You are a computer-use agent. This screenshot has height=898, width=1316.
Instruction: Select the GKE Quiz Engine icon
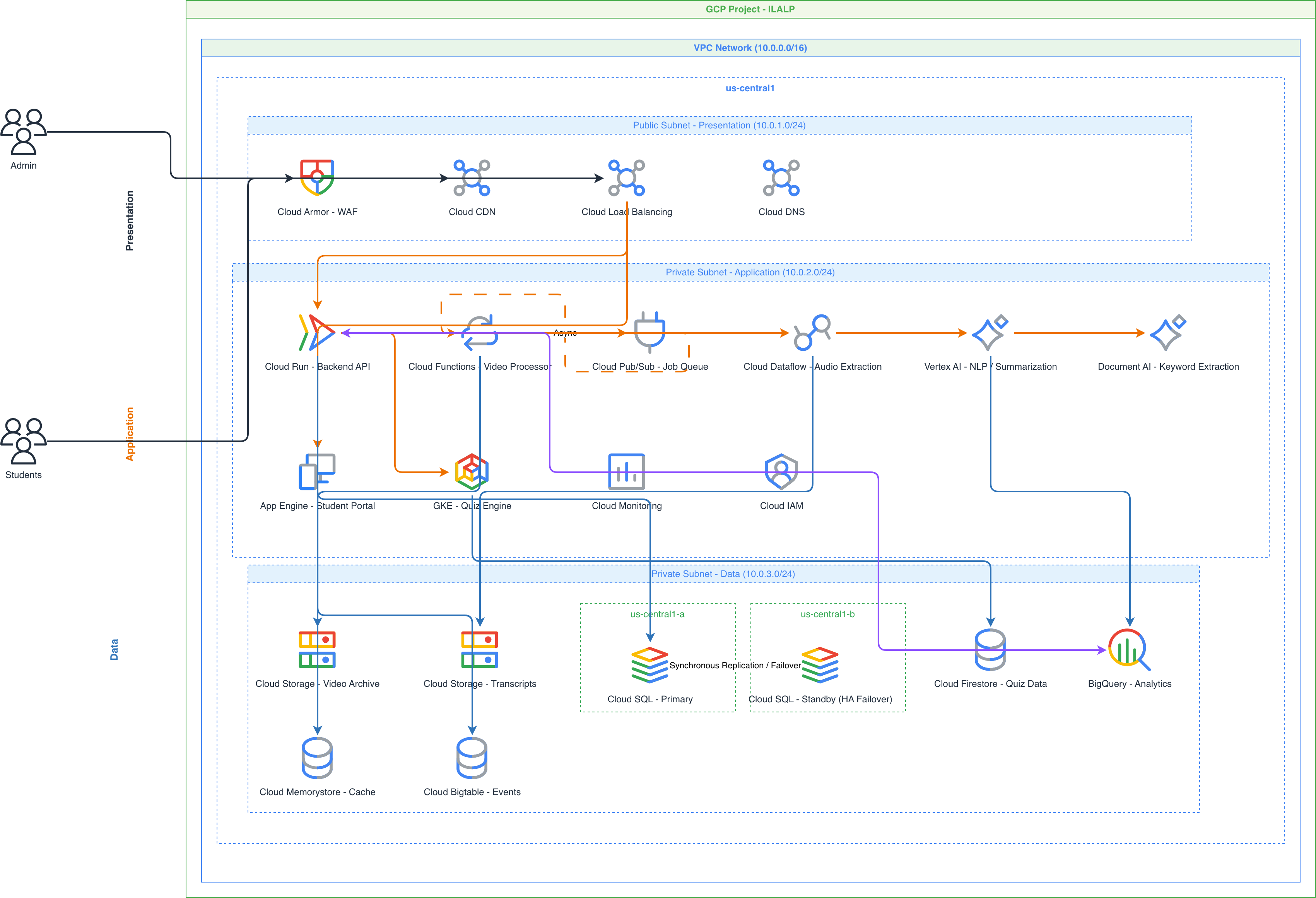pyautogui.click(x=472, y=472)
